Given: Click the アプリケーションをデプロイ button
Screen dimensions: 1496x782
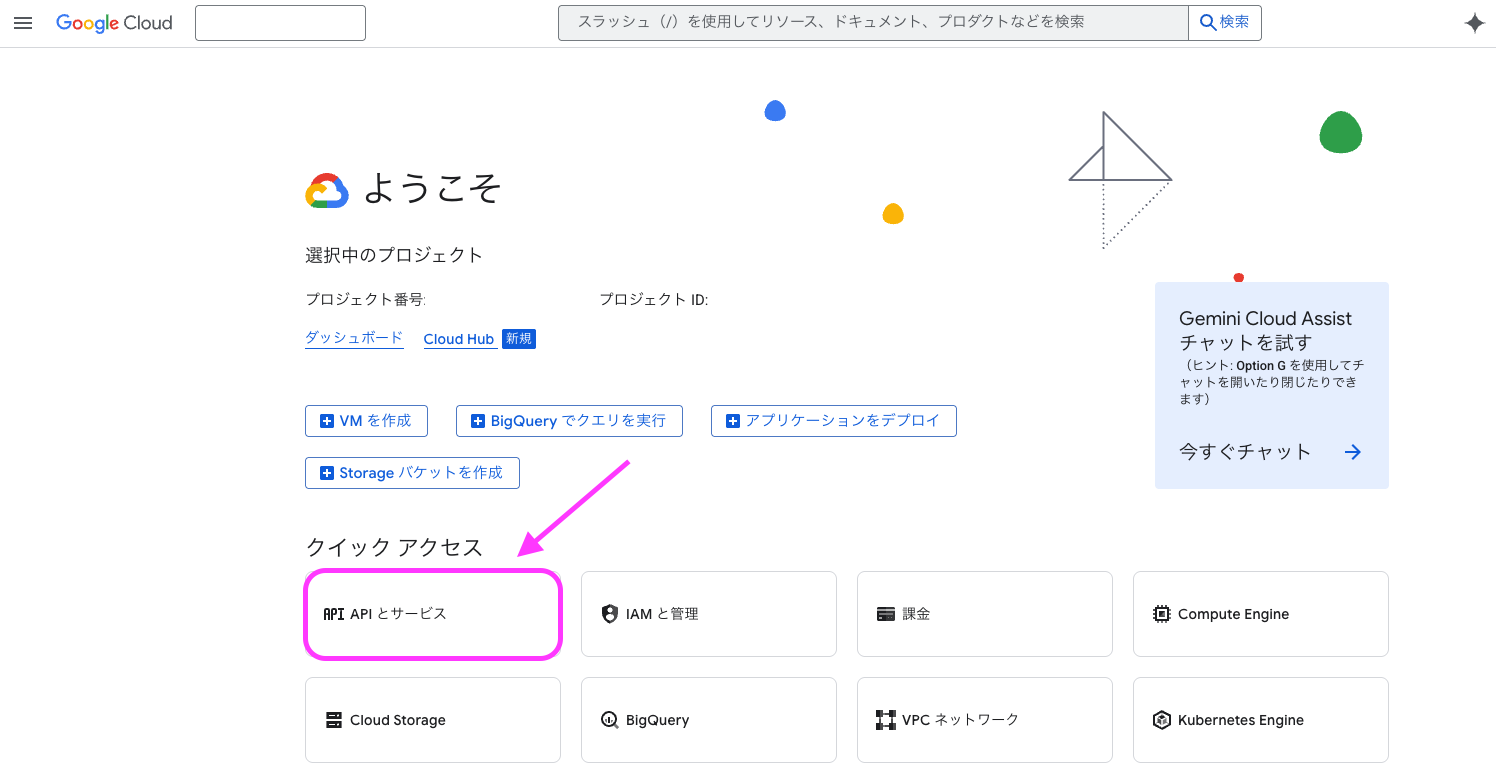Looking at the screenshot, I should (833, 420).
